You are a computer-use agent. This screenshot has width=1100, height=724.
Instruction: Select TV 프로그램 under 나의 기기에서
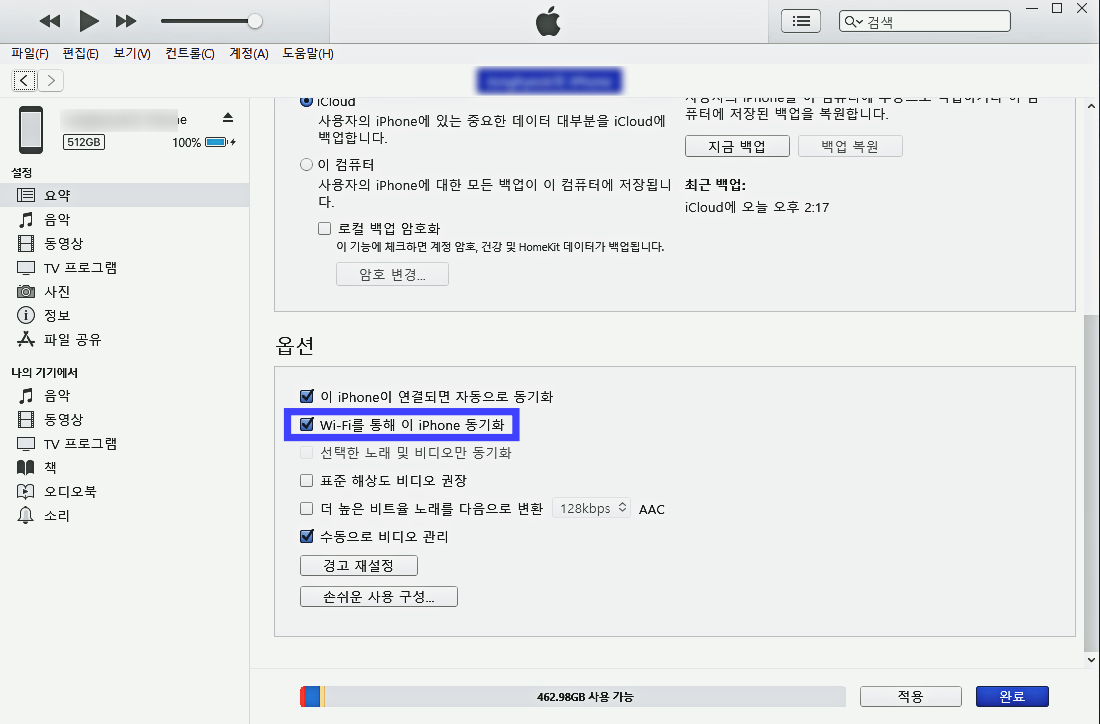(x=124, y=443)
